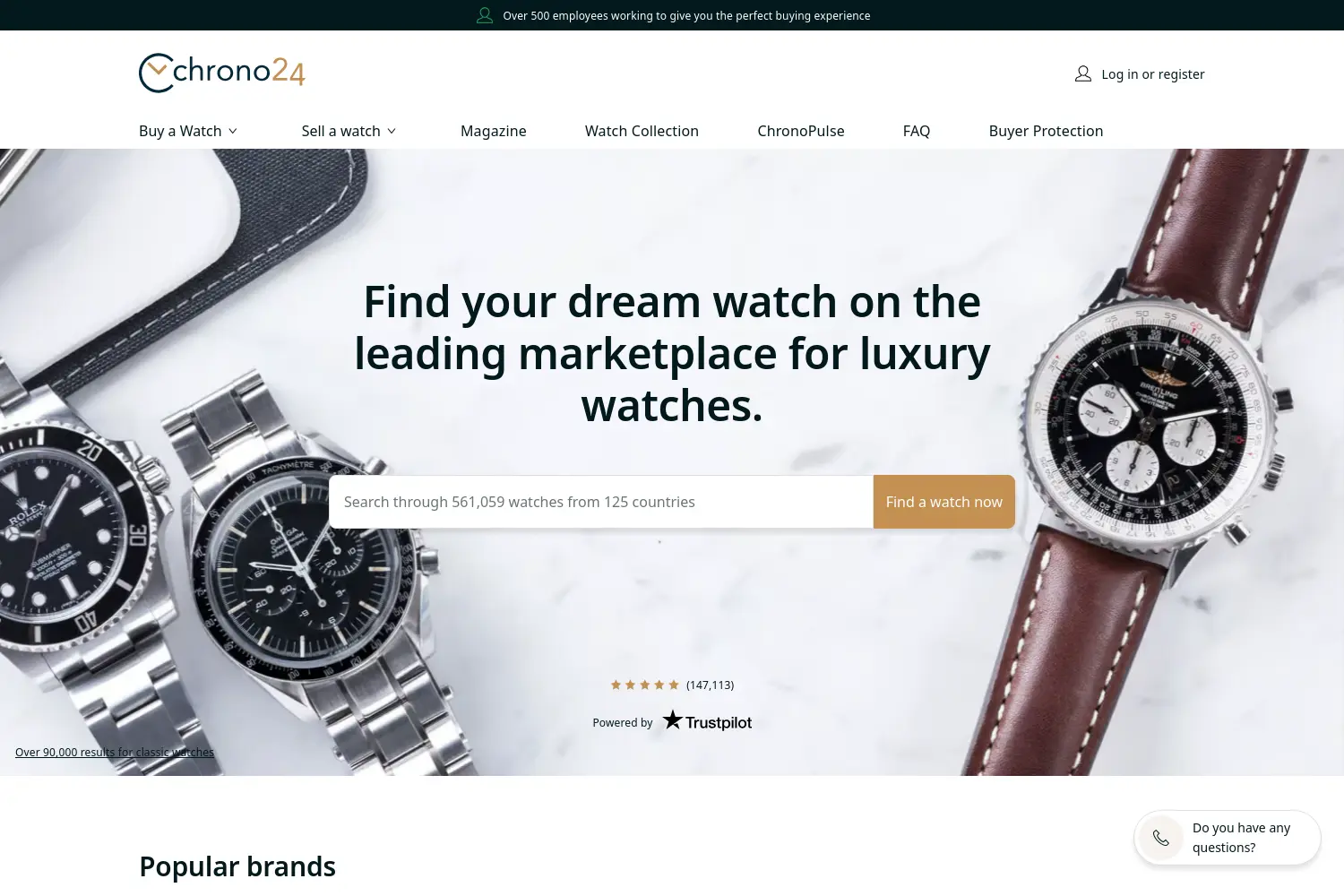Image resolution: width=1344 pixels, height=896 pixels.
Task: Open the Do you have any questions widget
Action: (x=1228, y=838)
